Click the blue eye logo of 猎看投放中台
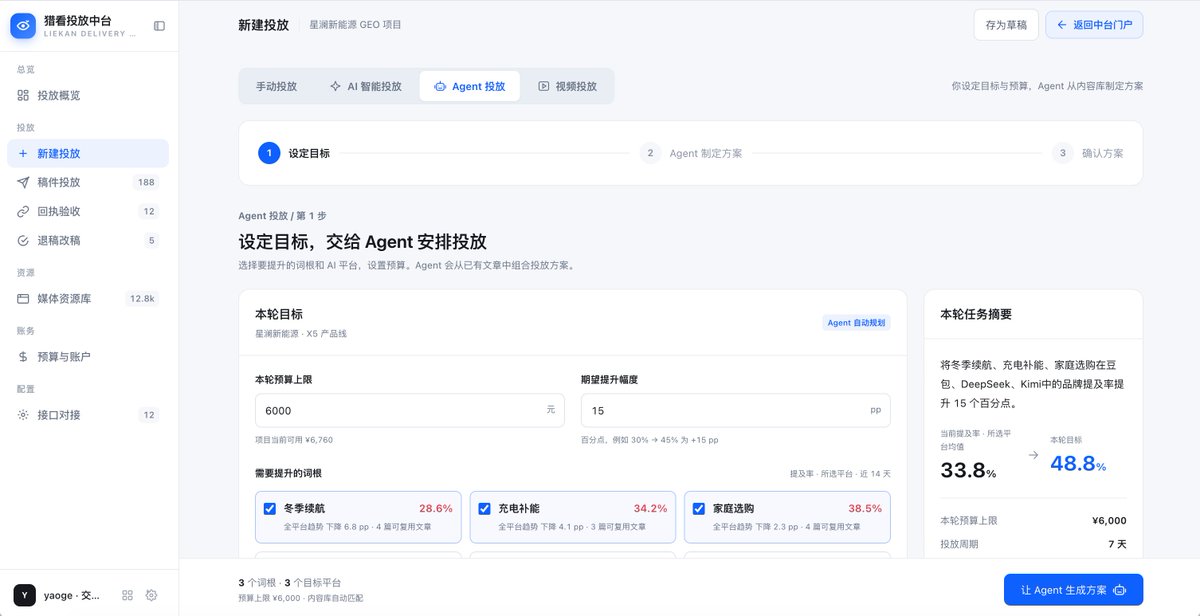 pyautogui.click(x=23, y=26)
